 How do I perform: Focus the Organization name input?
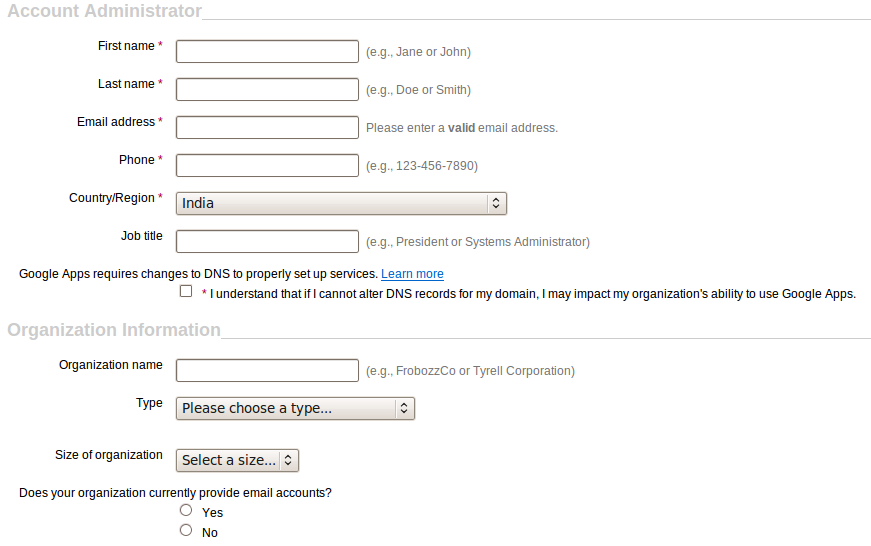pos(267,370)
